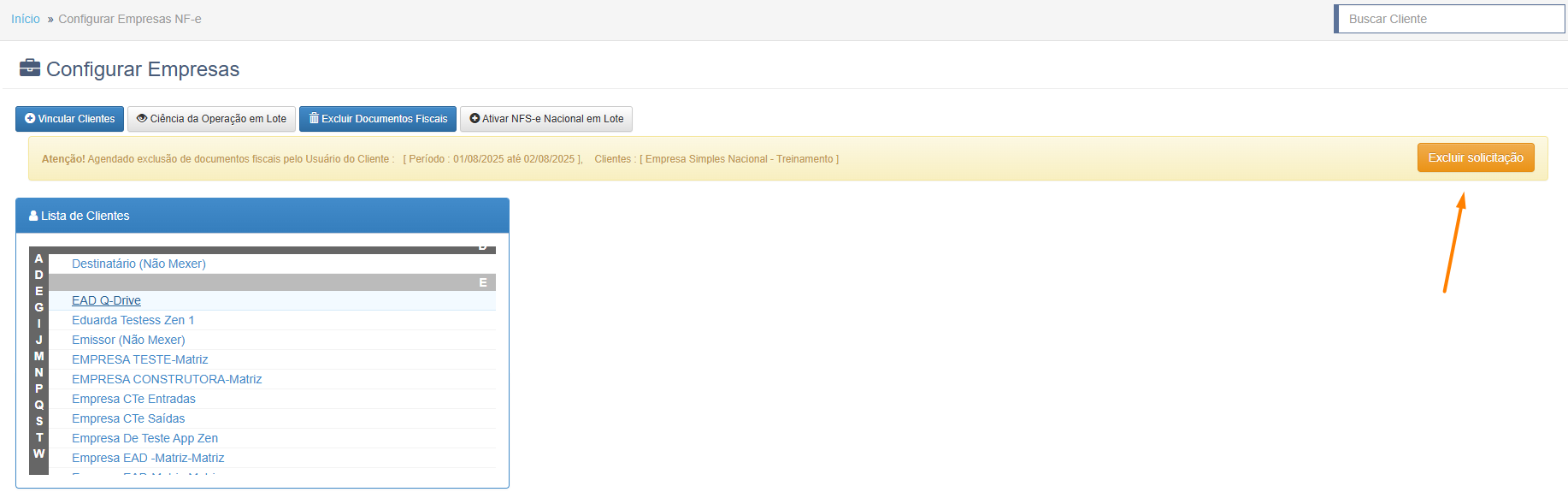Image resolution: width=1568 pixels, height=498 pixels.
Task: Click the Buscar Cliente search field
Action: point(1450,19)
